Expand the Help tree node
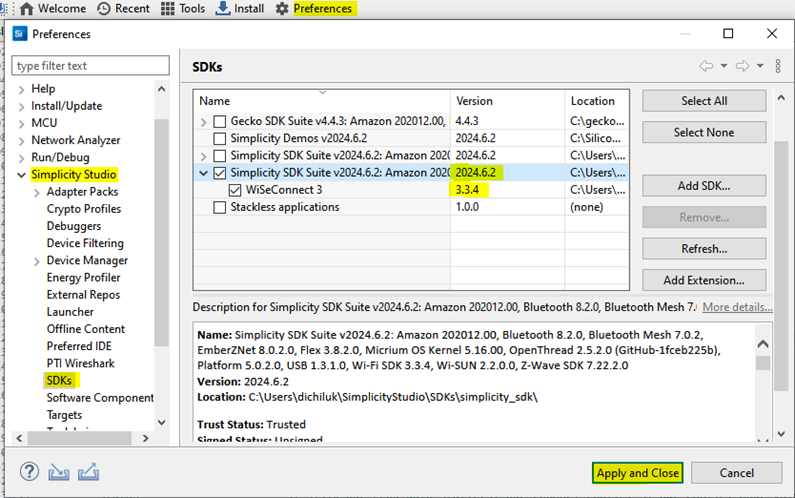This screenshot has width=795, height=498. [21, 90]
